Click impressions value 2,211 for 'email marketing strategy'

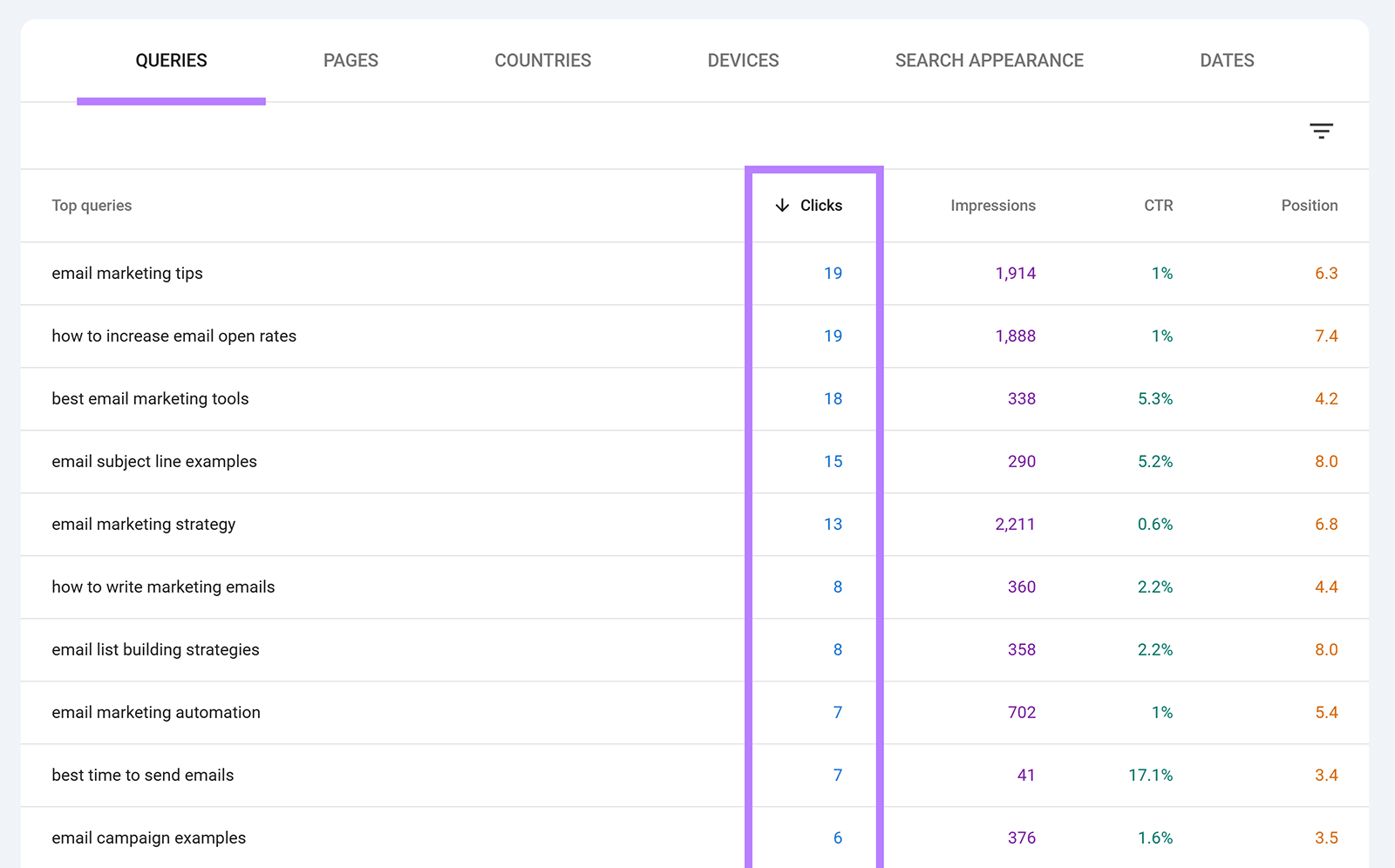(1014, 524)
